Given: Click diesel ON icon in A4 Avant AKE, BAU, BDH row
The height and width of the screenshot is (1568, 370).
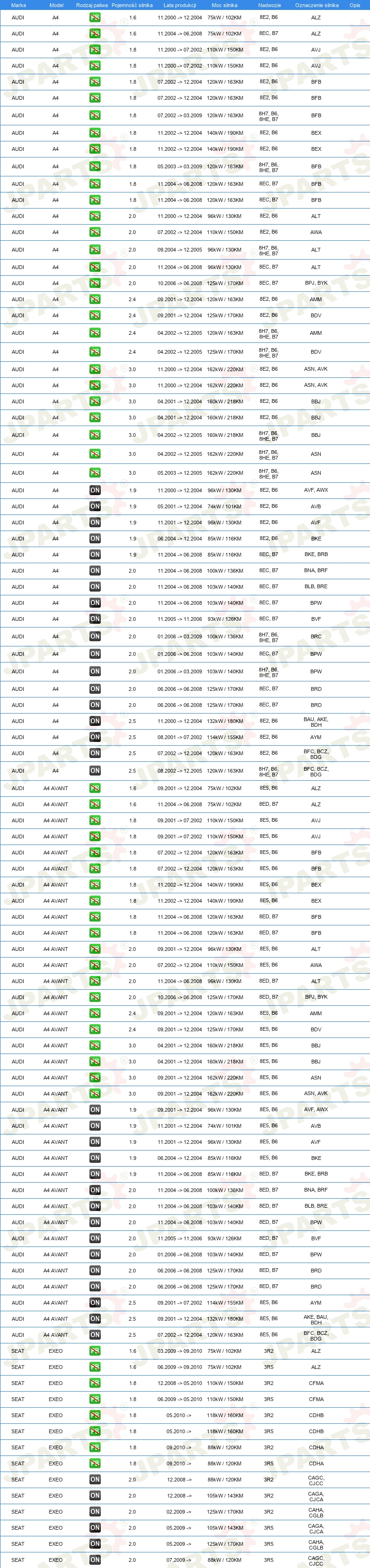Looking at the screenshot, I should pos(95,1319).
